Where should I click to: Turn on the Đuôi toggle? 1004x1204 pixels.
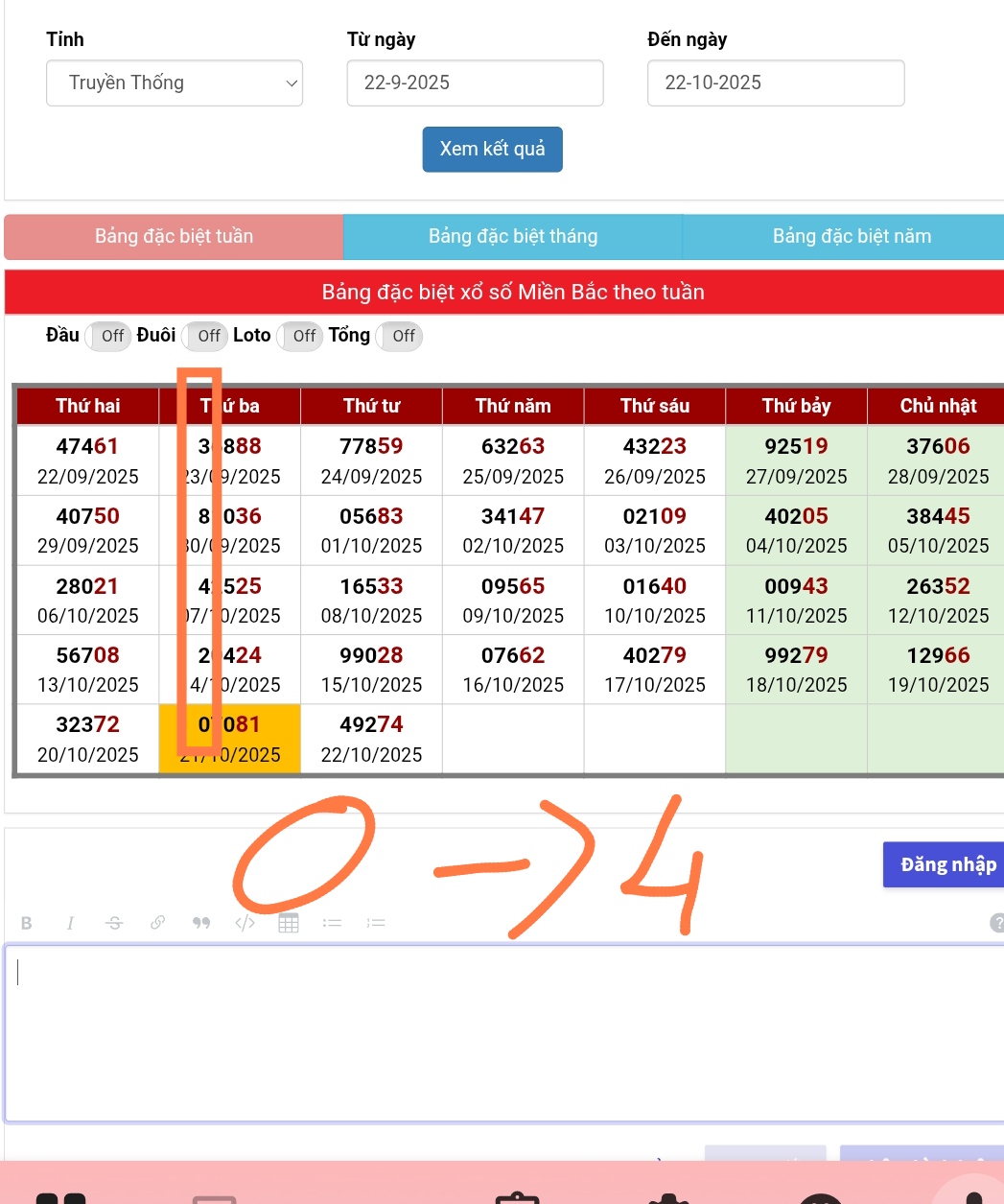tap(205, 337)
